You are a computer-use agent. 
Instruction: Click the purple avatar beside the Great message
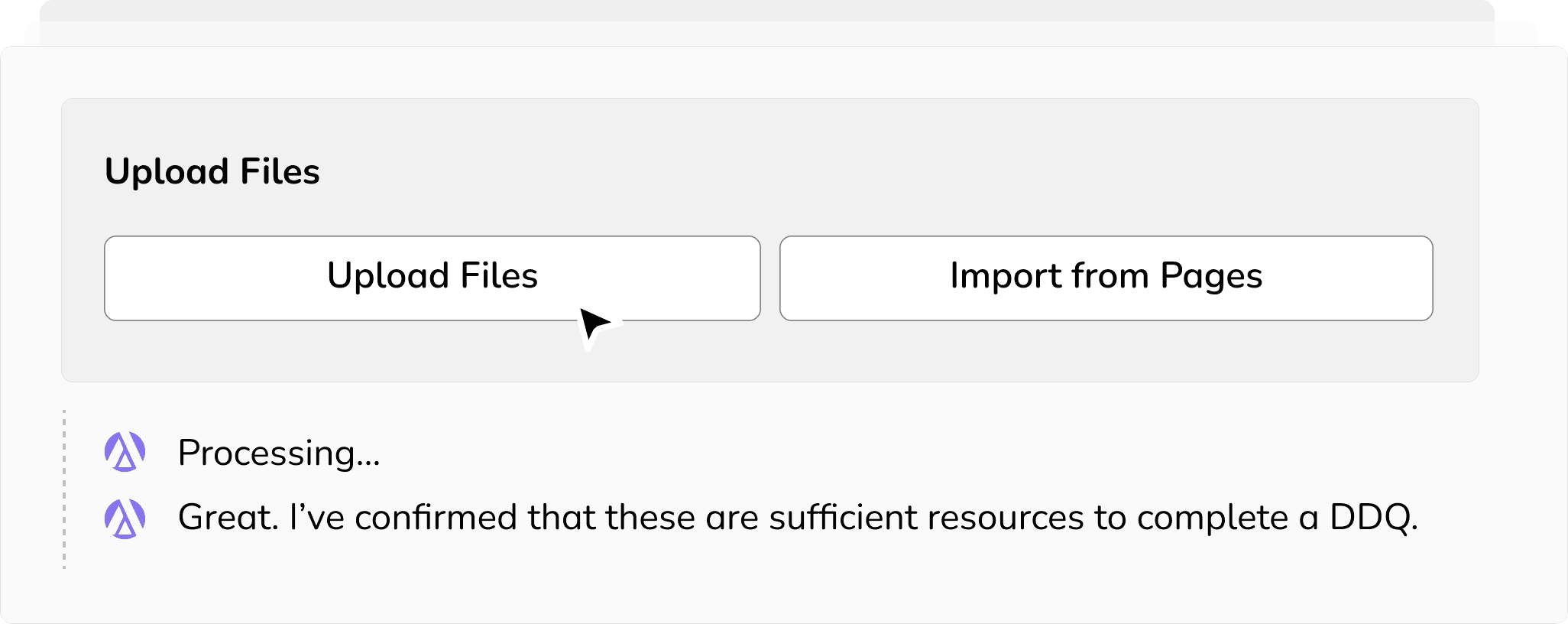click(x=125, y=519)
